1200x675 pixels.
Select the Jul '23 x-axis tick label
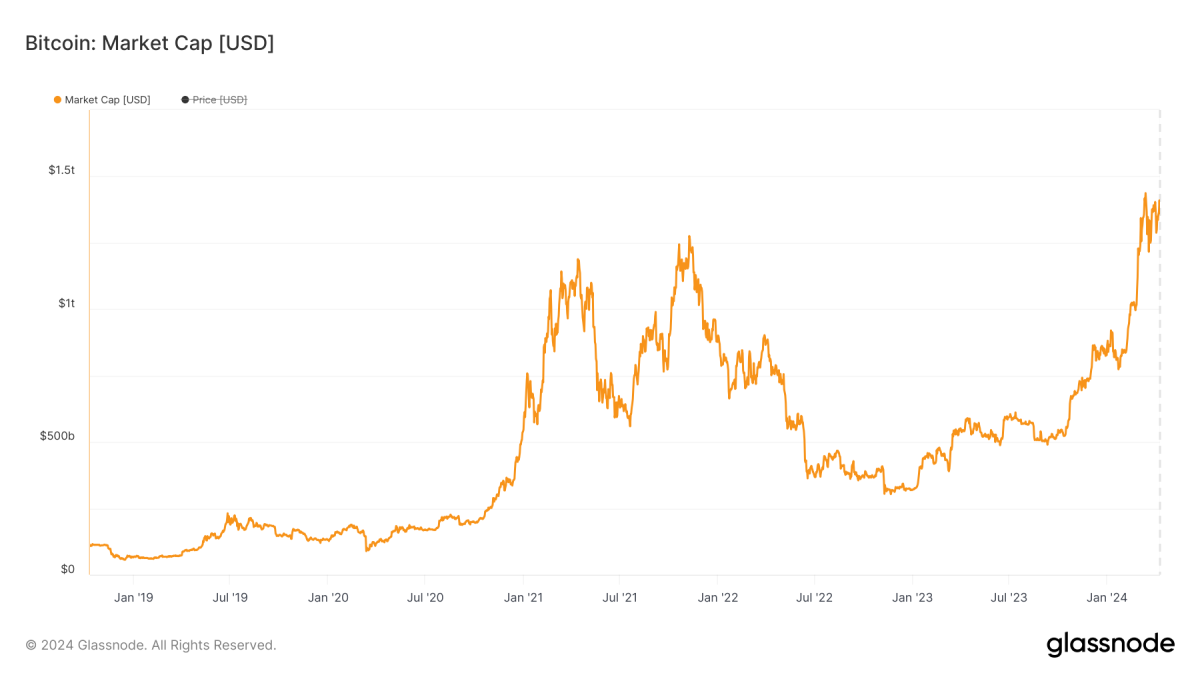[x=1008, y=598]
